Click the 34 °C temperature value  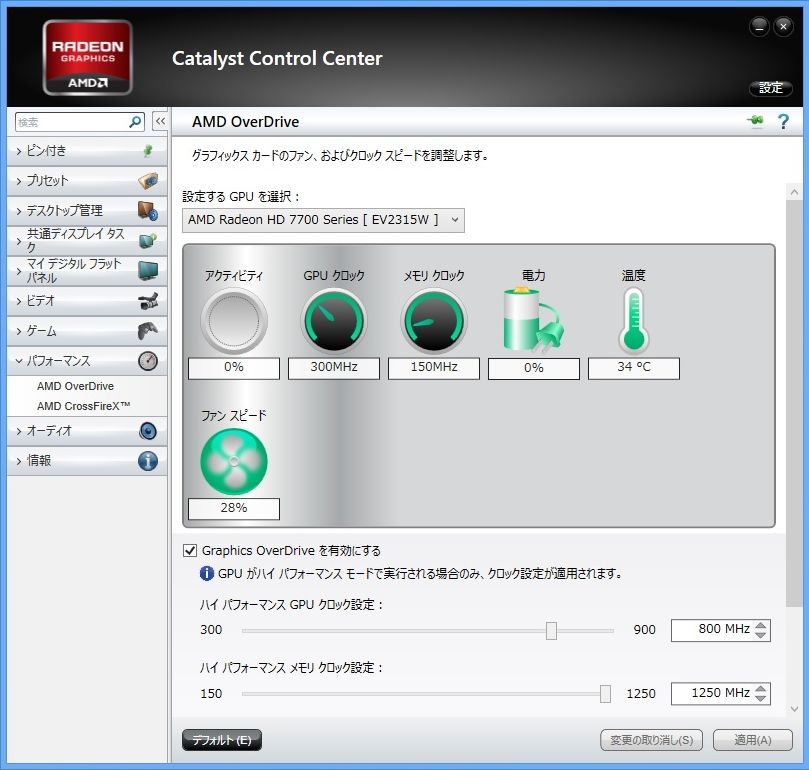634,367
